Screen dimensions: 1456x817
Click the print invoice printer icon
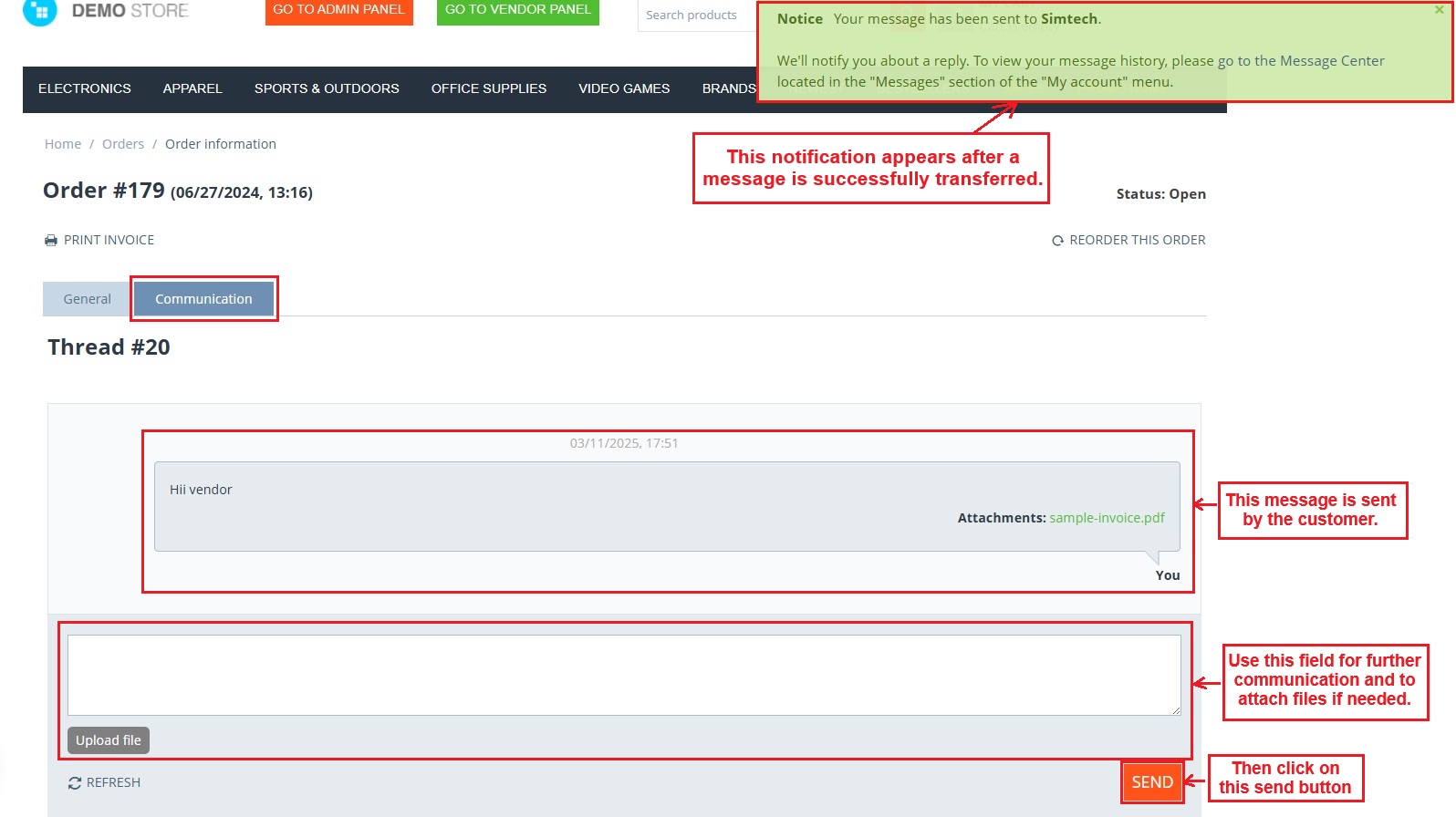pyautogui.click(x=51, y=241)
